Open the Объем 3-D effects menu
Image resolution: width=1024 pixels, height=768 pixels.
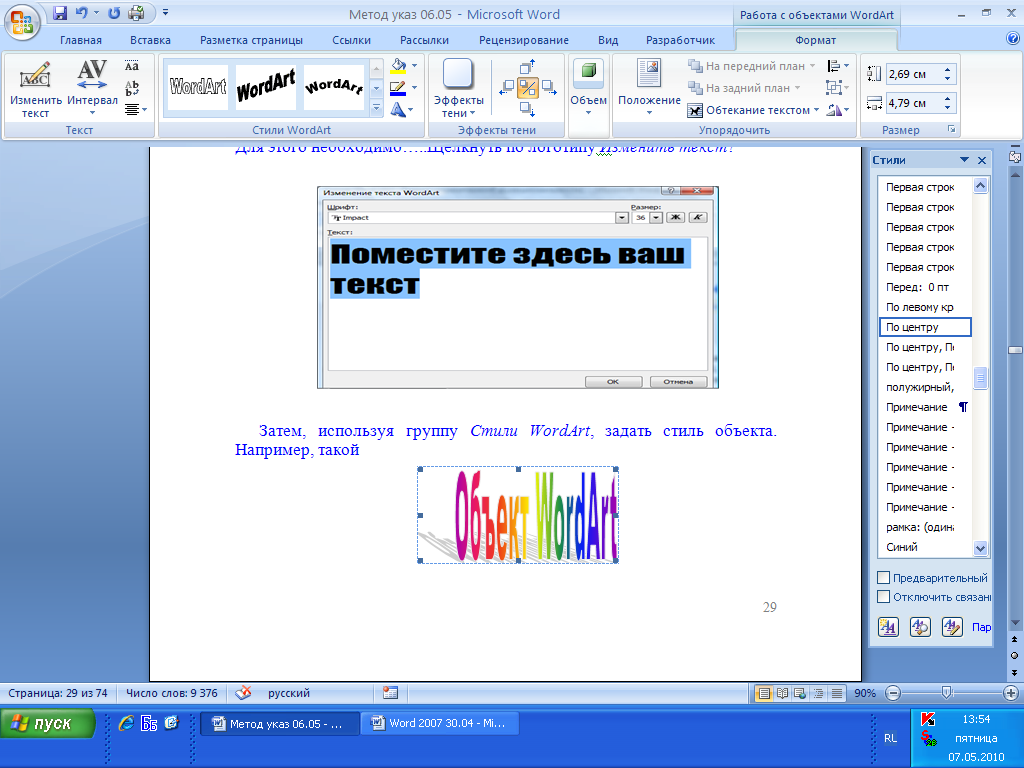(588, 89)
